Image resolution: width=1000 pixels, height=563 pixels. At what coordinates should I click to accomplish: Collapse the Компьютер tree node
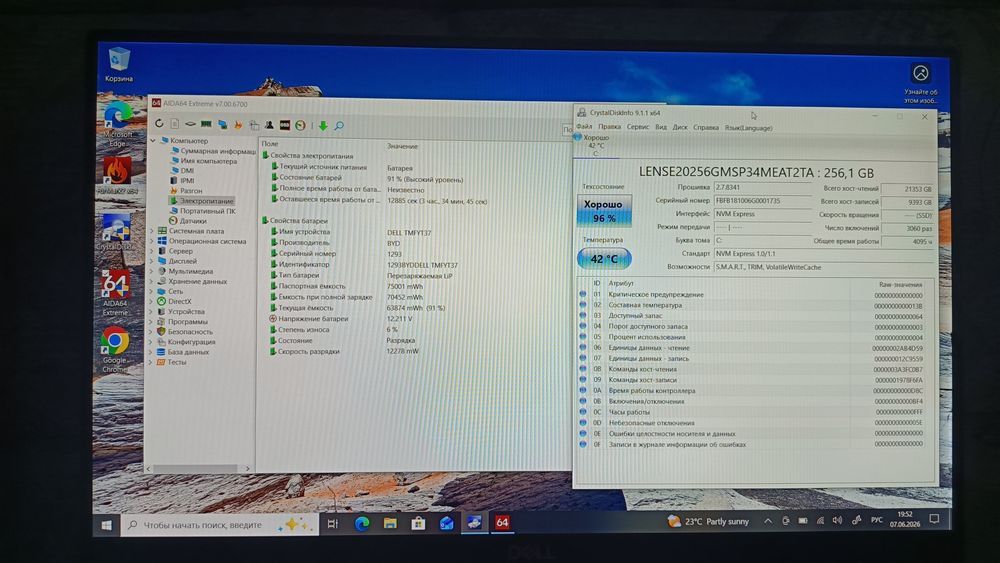click(x=153, y=140)
